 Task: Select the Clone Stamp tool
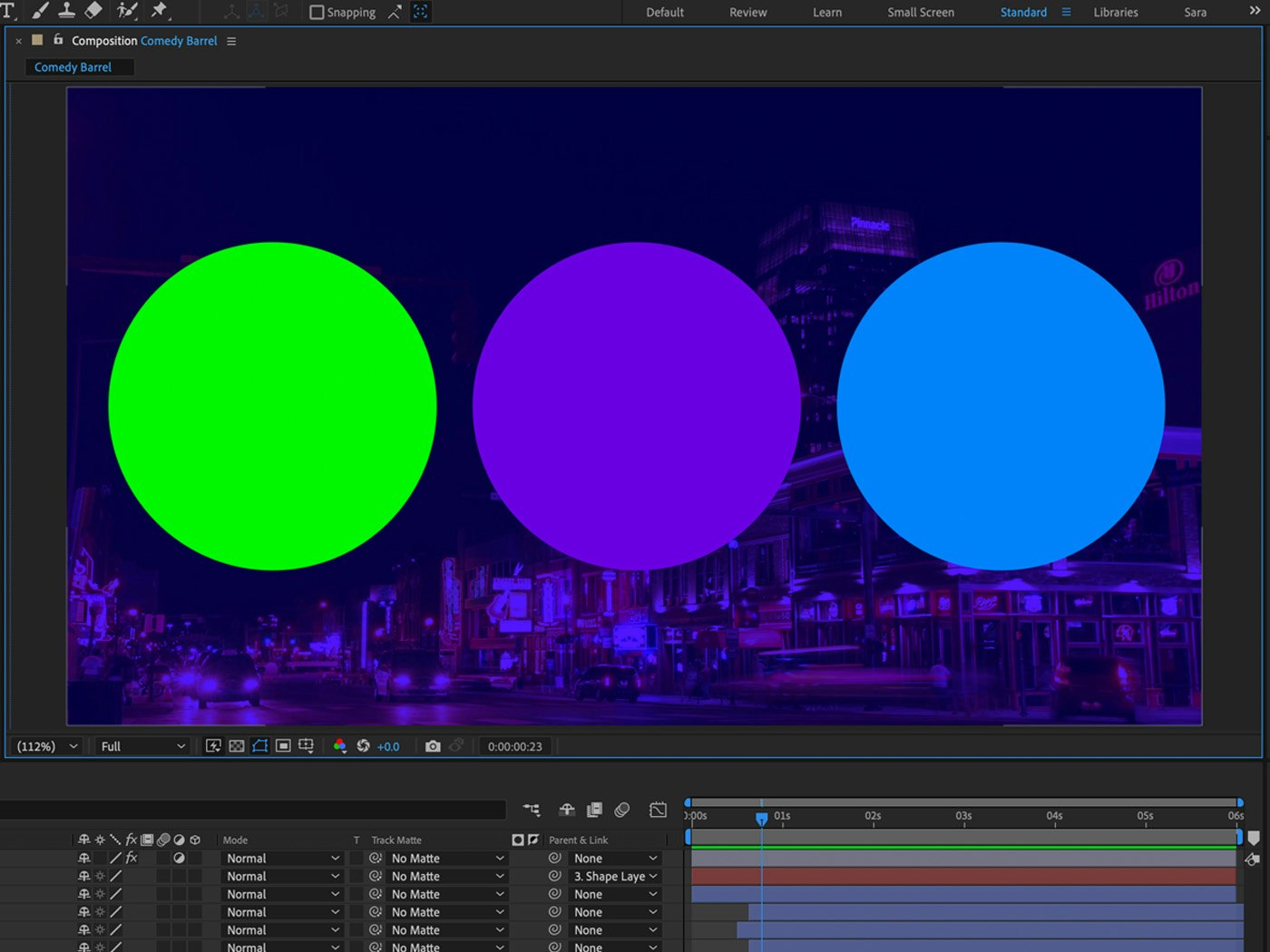tap(67, 11)
